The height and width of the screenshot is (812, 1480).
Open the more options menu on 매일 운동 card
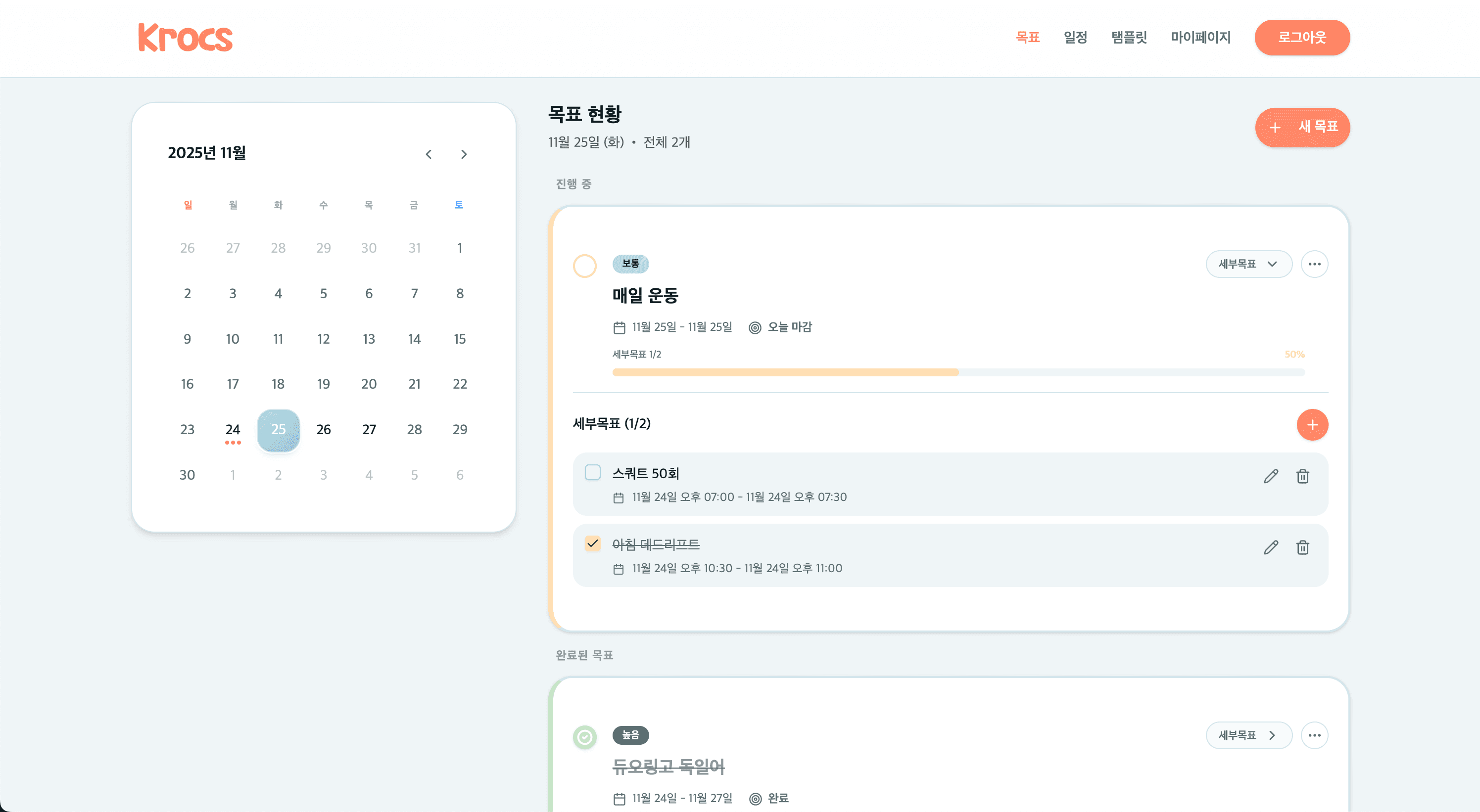pos(1315,264)
